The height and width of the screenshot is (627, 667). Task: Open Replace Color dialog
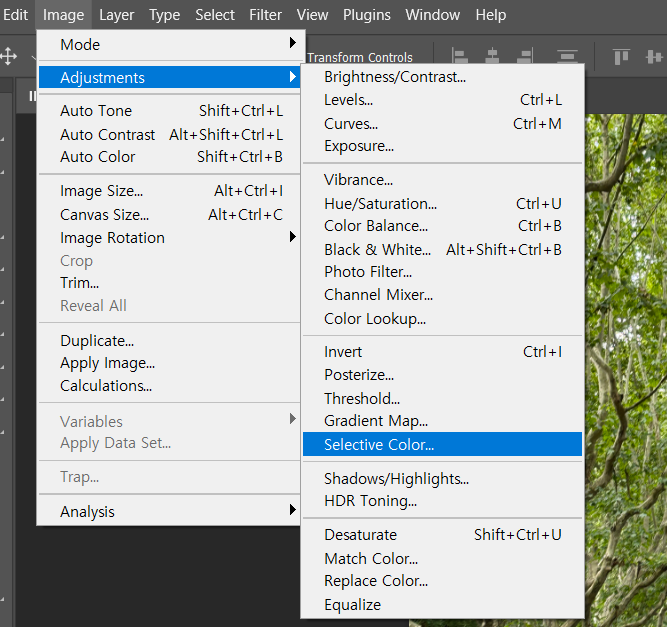[x=442, y=581]
